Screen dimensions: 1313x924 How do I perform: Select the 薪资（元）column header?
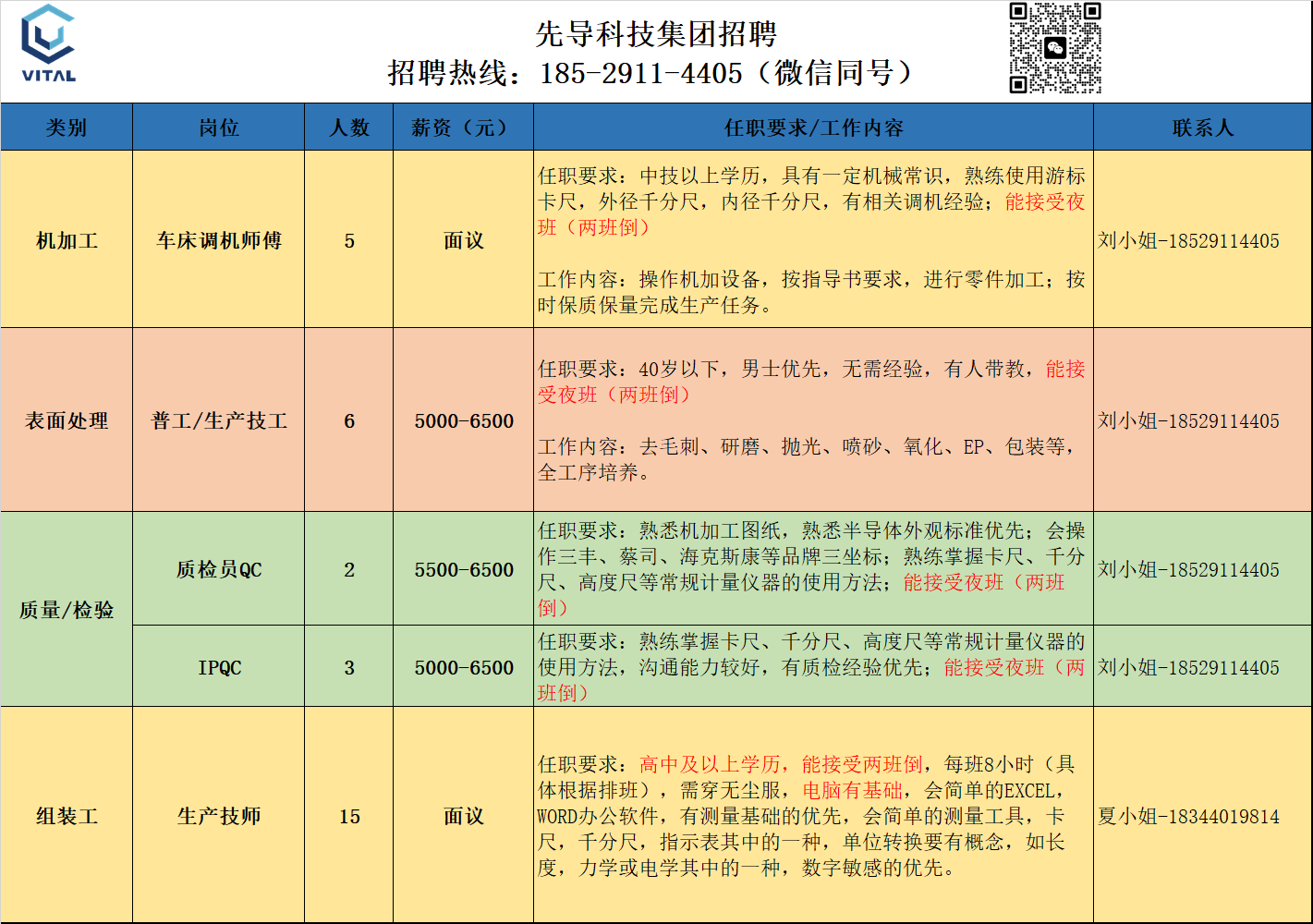tap(463, 128)
